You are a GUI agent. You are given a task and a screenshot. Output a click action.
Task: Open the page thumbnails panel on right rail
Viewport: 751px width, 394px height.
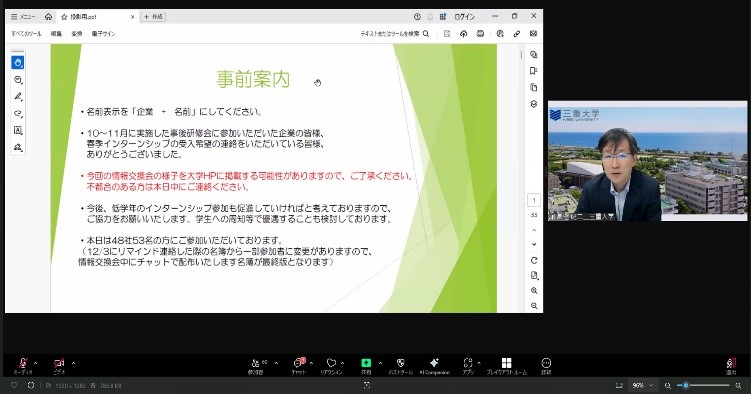(534, 87)
